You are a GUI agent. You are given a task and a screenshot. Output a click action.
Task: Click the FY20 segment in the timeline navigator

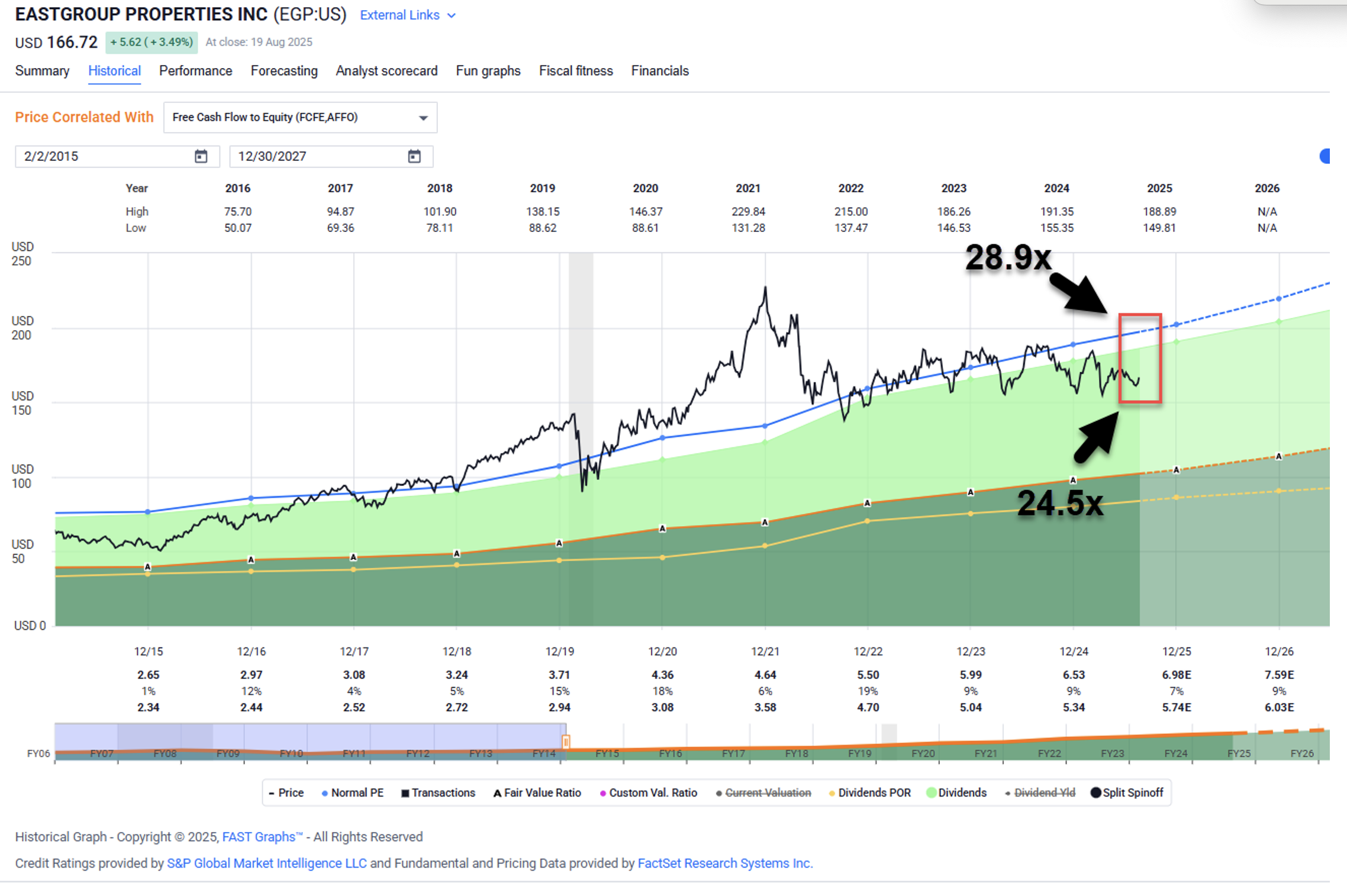coord(923,753)
